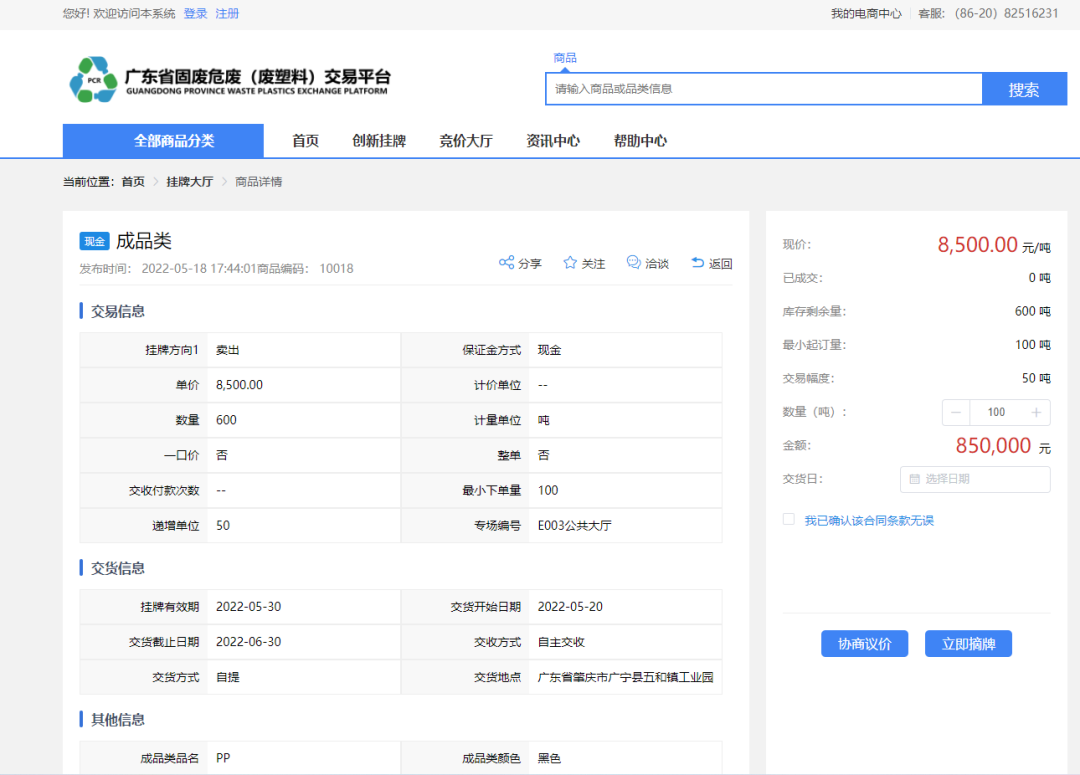This screenshot has height=775, width=1080.
Task: Click the 卖出 value in 挂牌方向 row
Action: [x=227, y=350]
